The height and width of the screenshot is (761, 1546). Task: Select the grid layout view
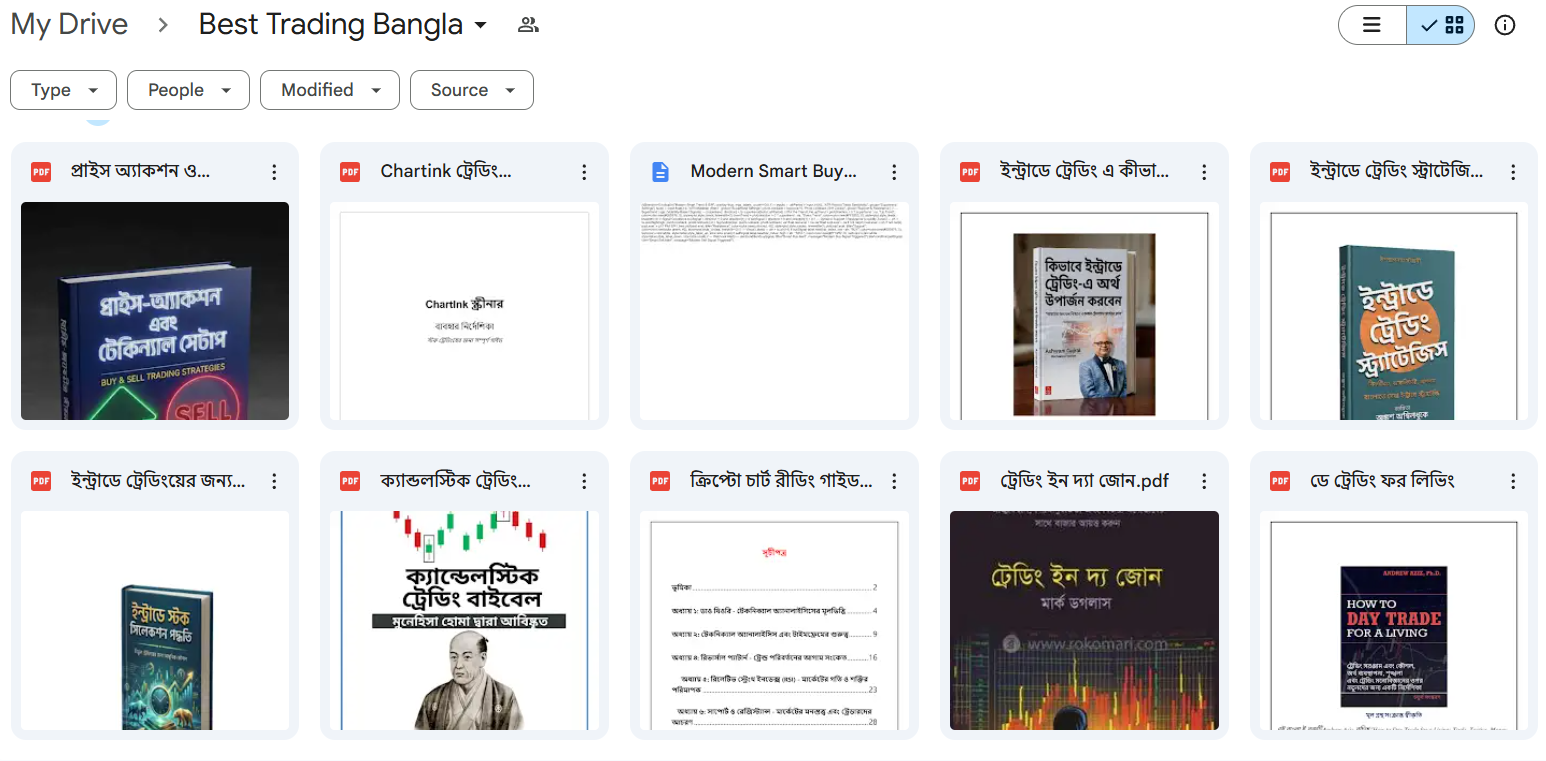click(x=1440, y=25)
